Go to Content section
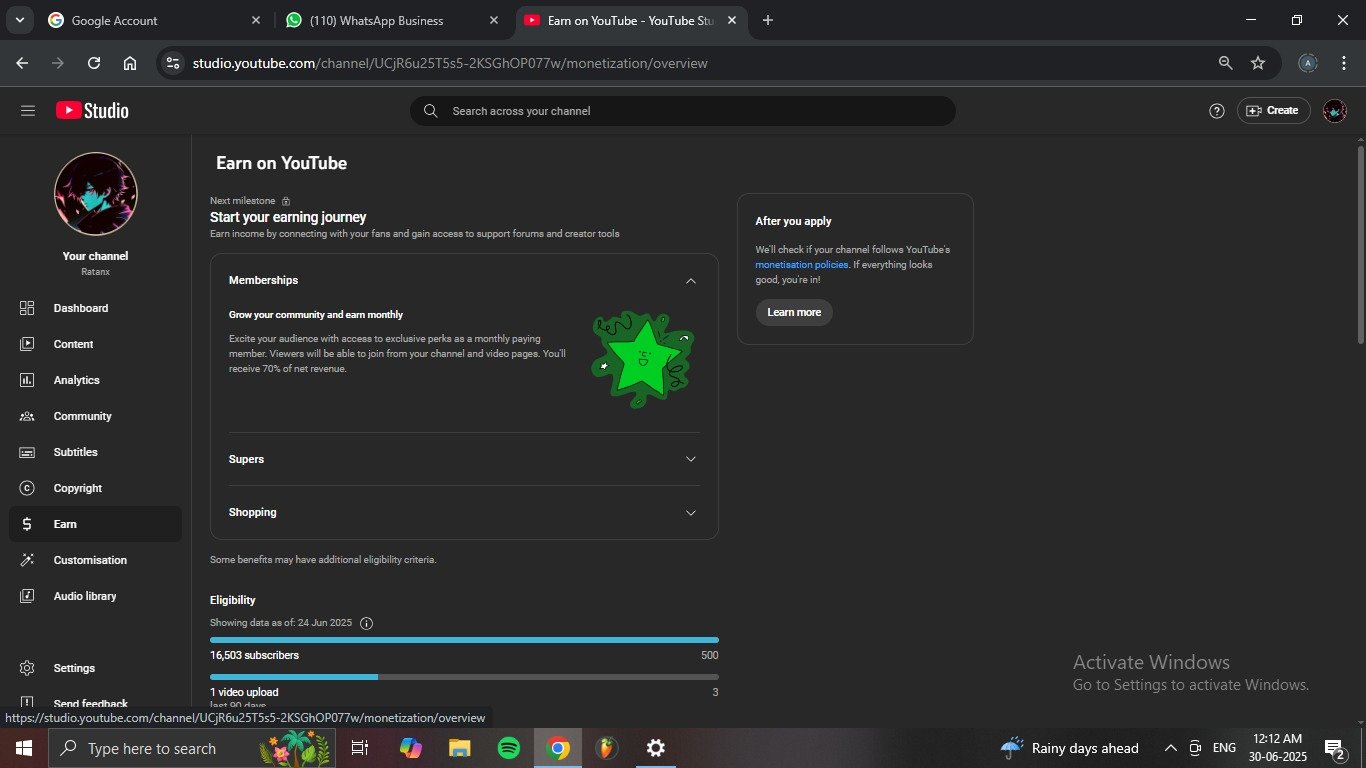Screen dimensions: 1366x768 95,344
